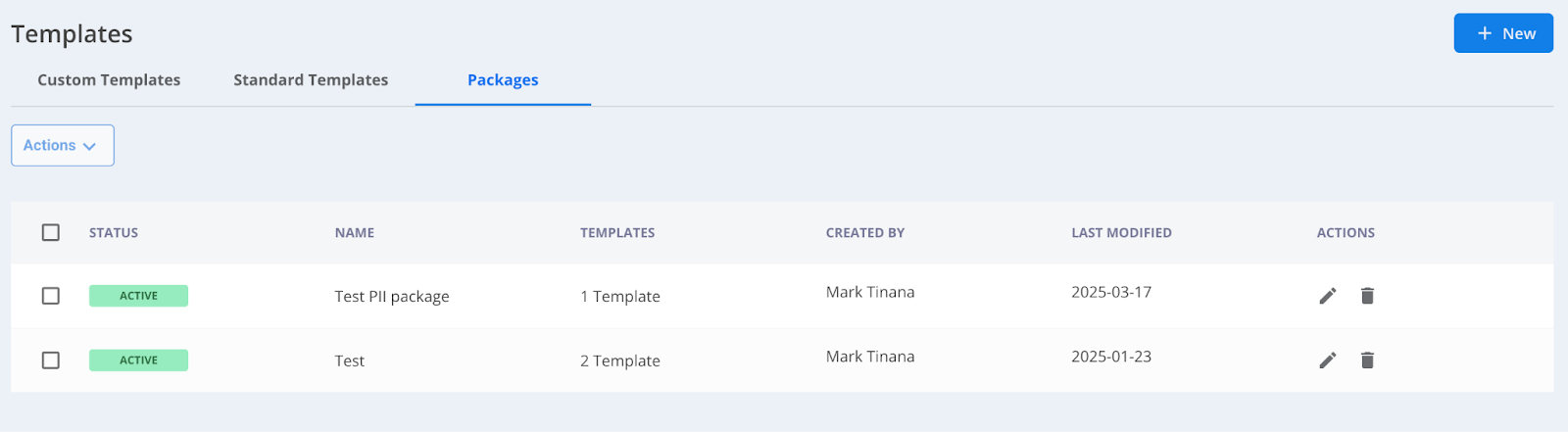Switch to the Standard Templates tab
Viewport: 1568px width, 432px height.
coord(311,80)
